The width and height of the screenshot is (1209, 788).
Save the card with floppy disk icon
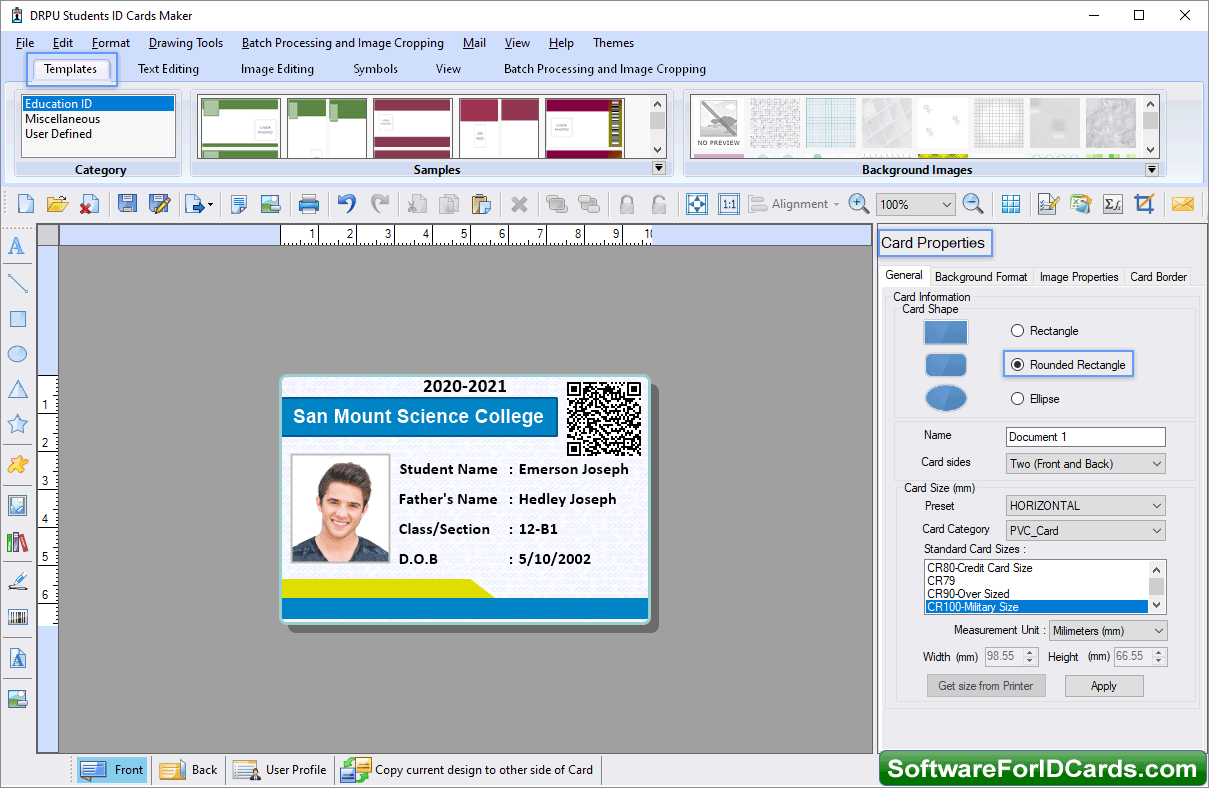point(128,204)
